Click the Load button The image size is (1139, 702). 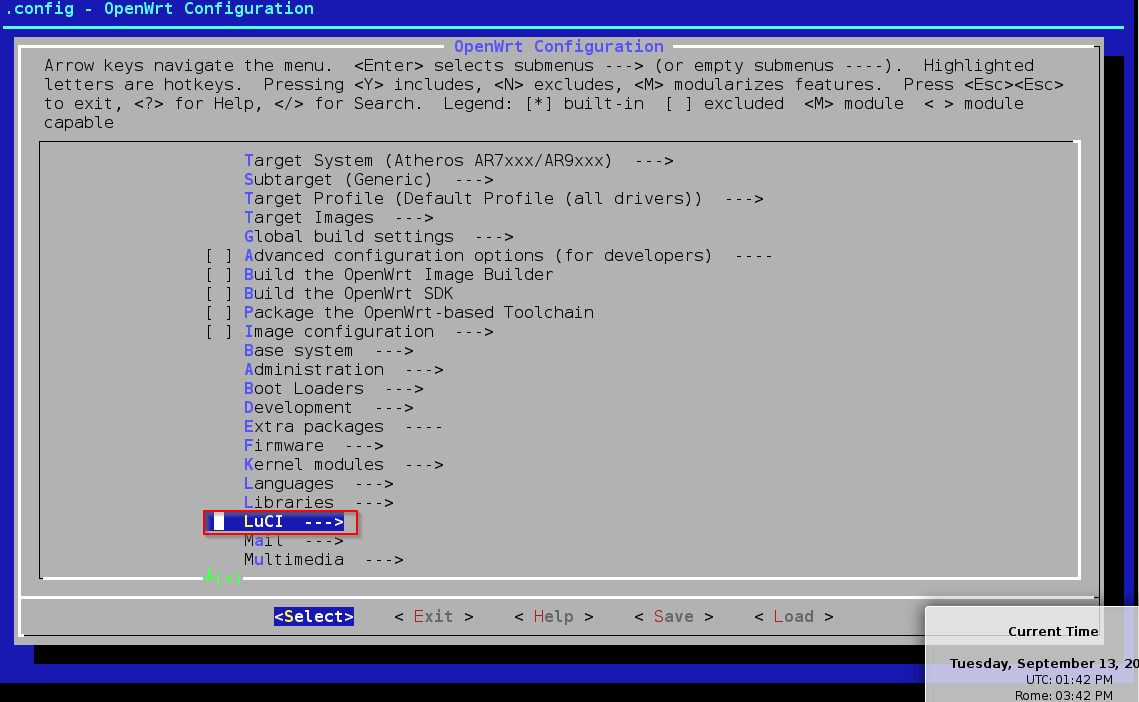point(793,617)
